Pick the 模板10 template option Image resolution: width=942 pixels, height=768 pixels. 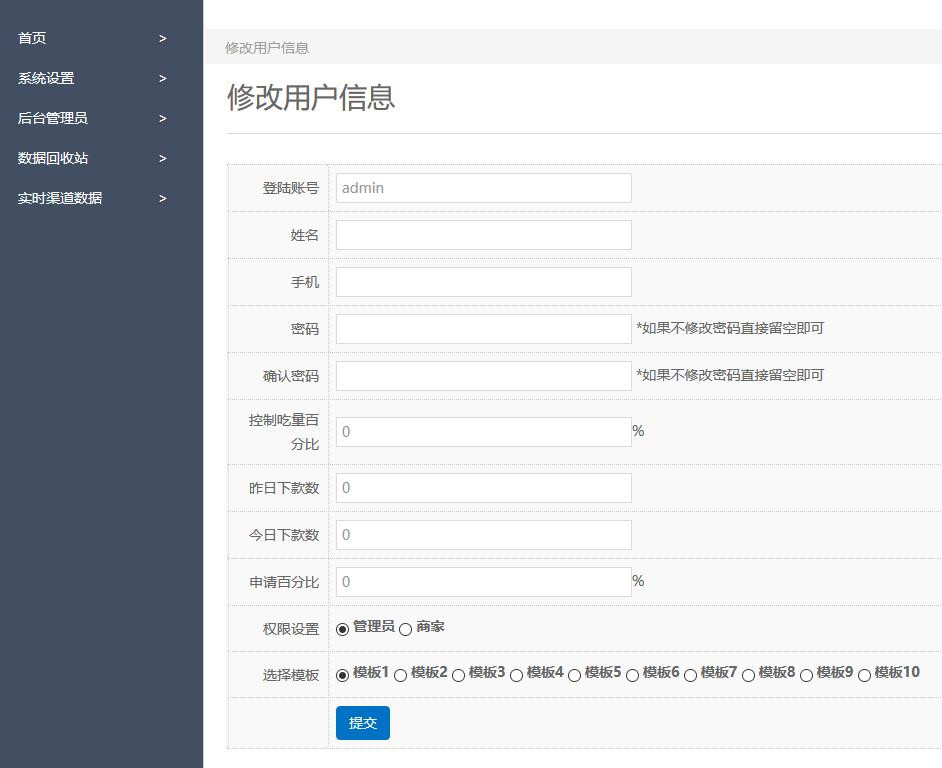click(865, 675)
